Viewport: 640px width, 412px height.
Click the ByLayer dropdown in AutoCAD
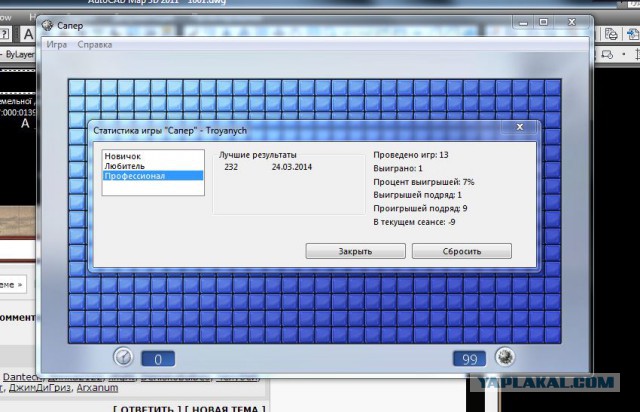[x=18, y=55]
